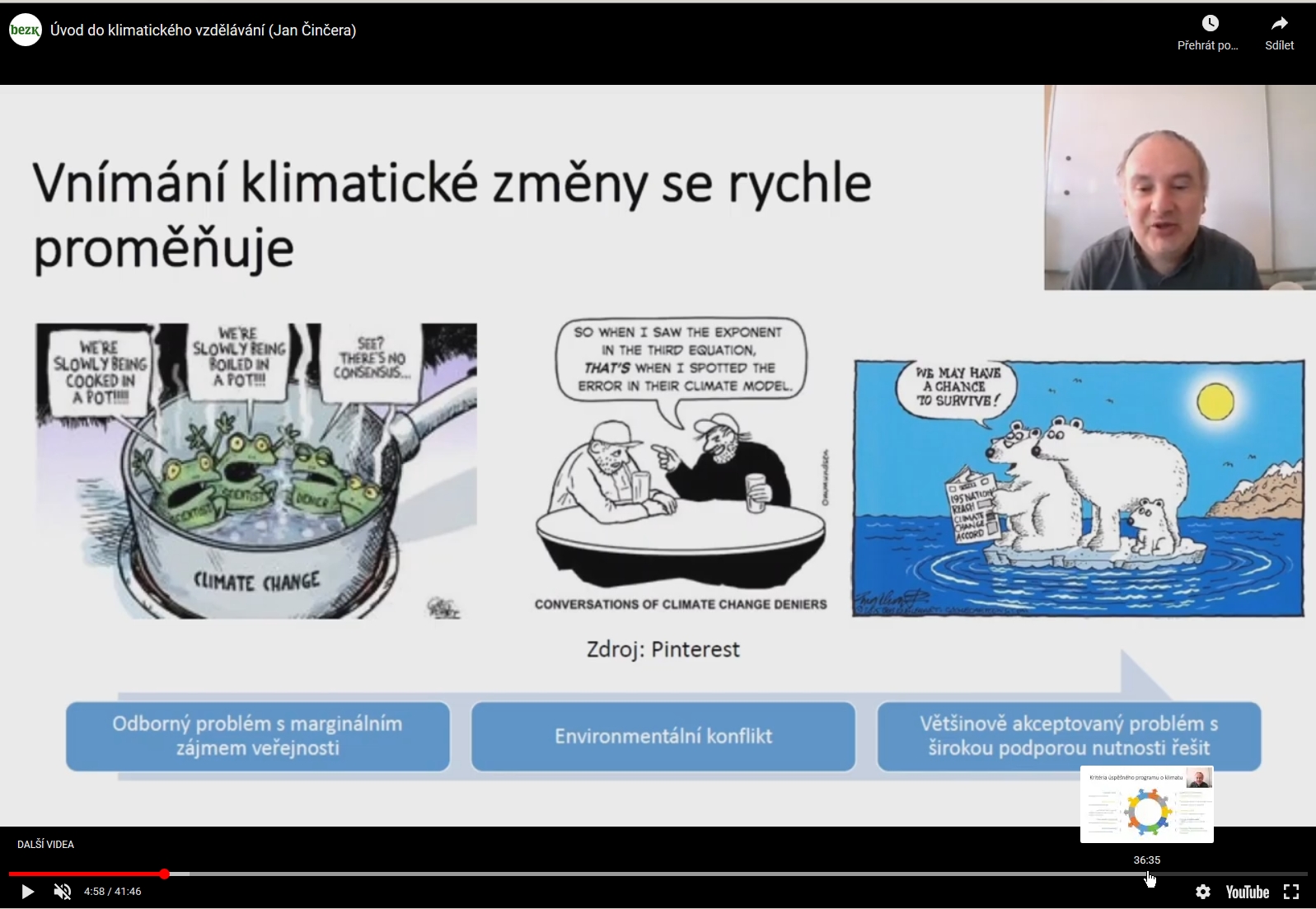The image size is (1316, 909).
Task: Click the preview thumbnail above the timeline
Action: [1147, 804]
